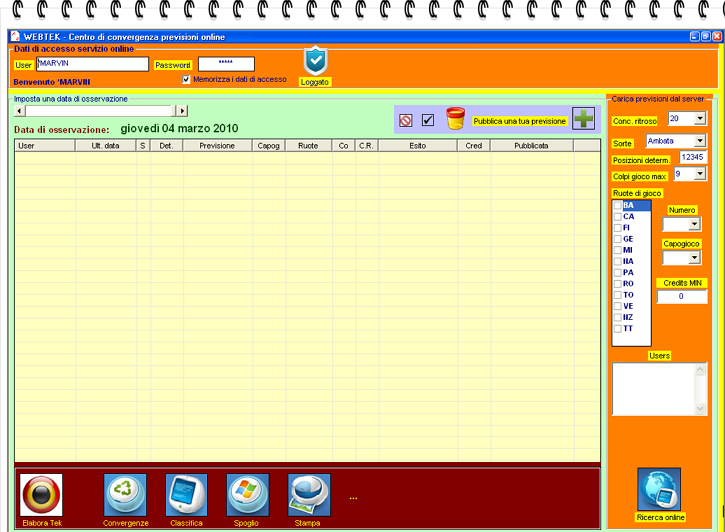Viewport: 725px width, 532px height.
Task: Start Ricerca online globe icon
Action: tap(659, 489)
